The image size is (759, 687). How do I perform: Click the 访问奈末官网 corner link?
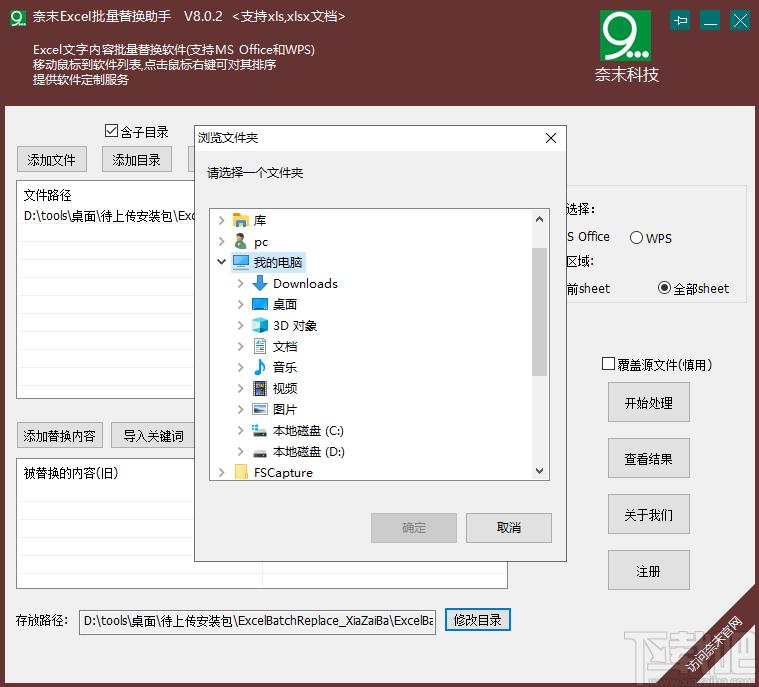coord(714,644)
